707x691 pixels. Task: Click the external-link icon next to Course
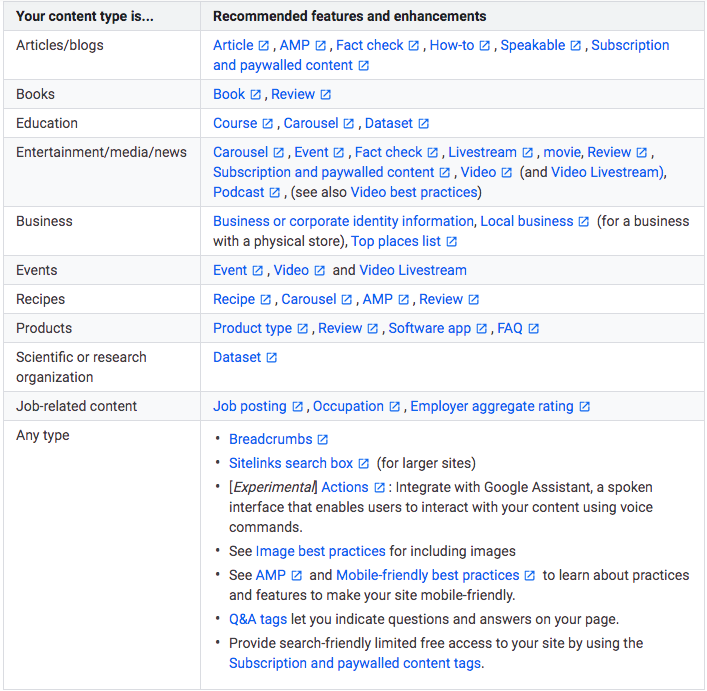(x=268, y=124)
